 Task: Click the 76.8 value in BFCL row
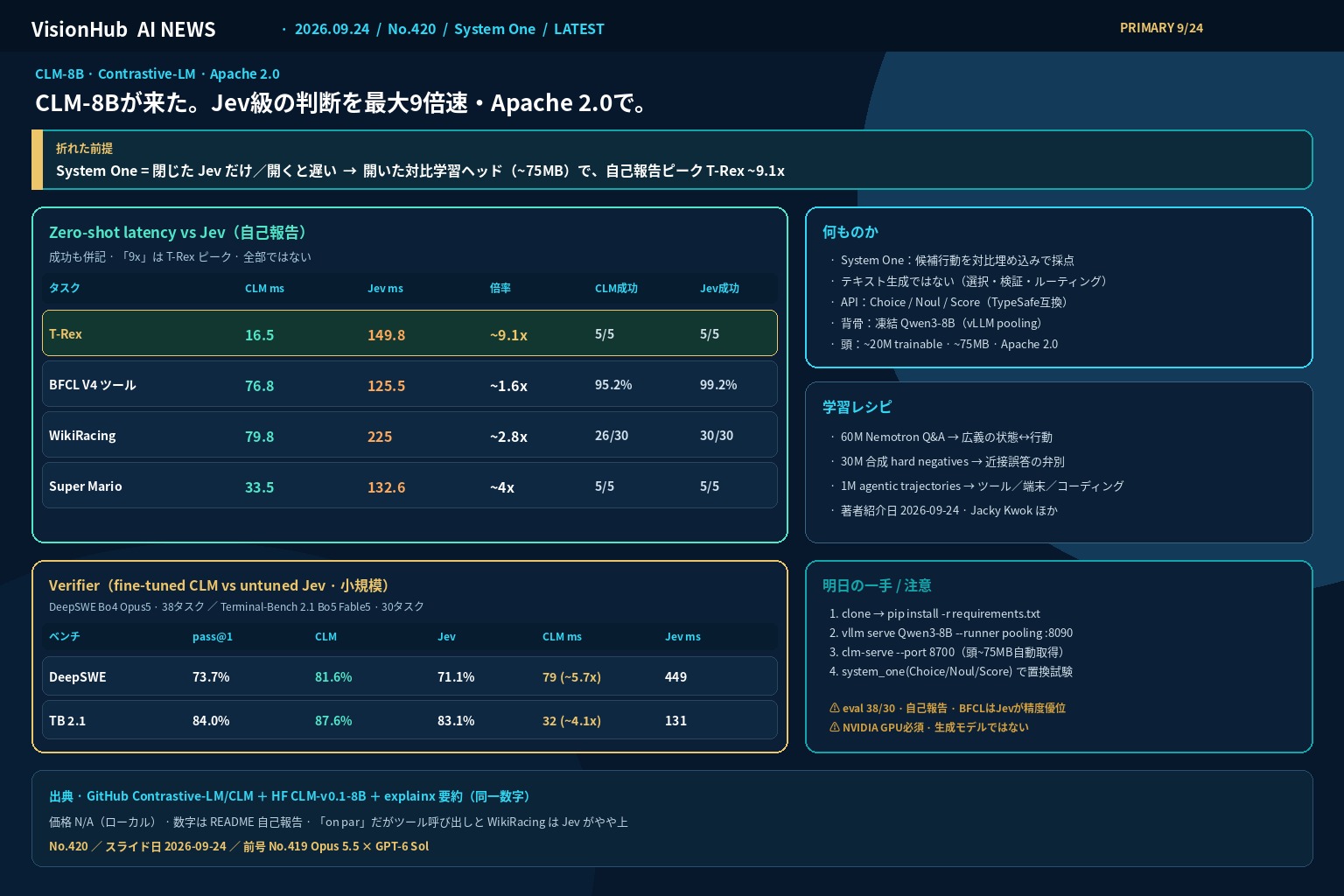coord(260,386)
